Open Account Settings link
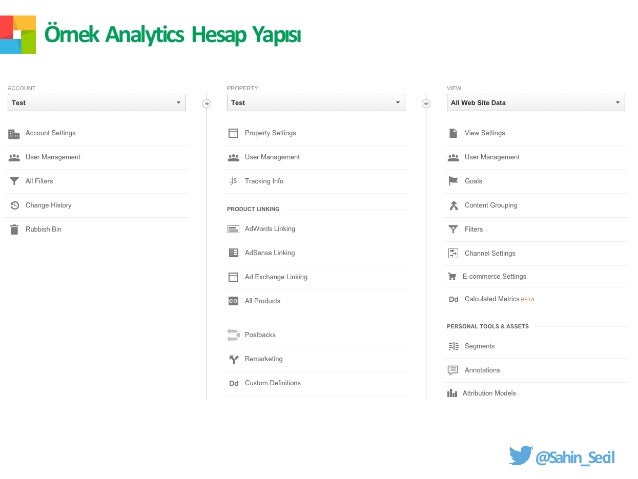Screen dimensions: 638x479 tap(50, 133)
